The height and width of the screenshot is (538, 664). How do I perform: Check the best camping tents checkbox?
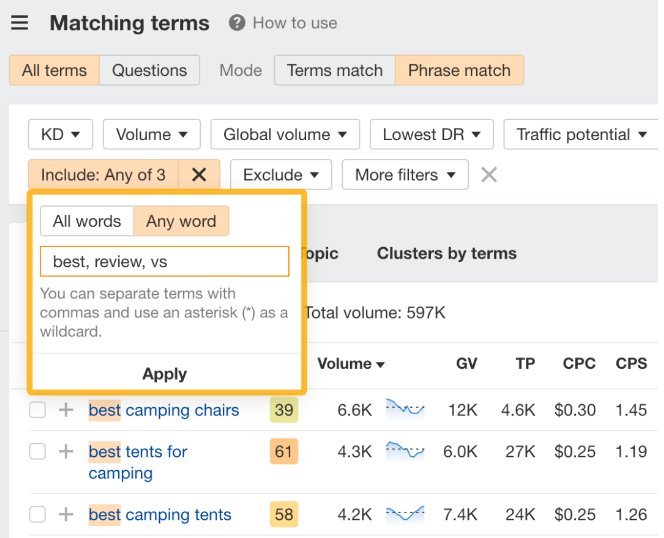click(37, 515)
